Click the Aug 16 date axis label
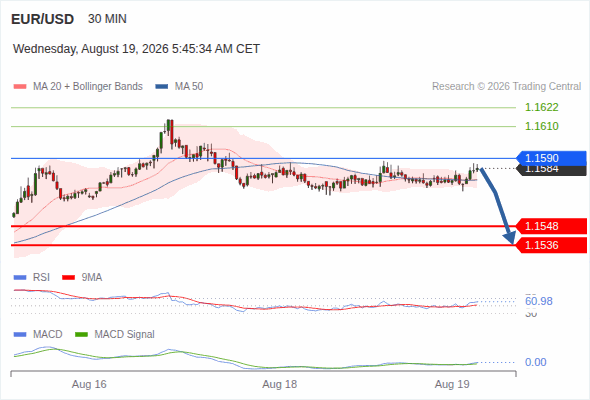Screen dimensions: 590x400 89,385
